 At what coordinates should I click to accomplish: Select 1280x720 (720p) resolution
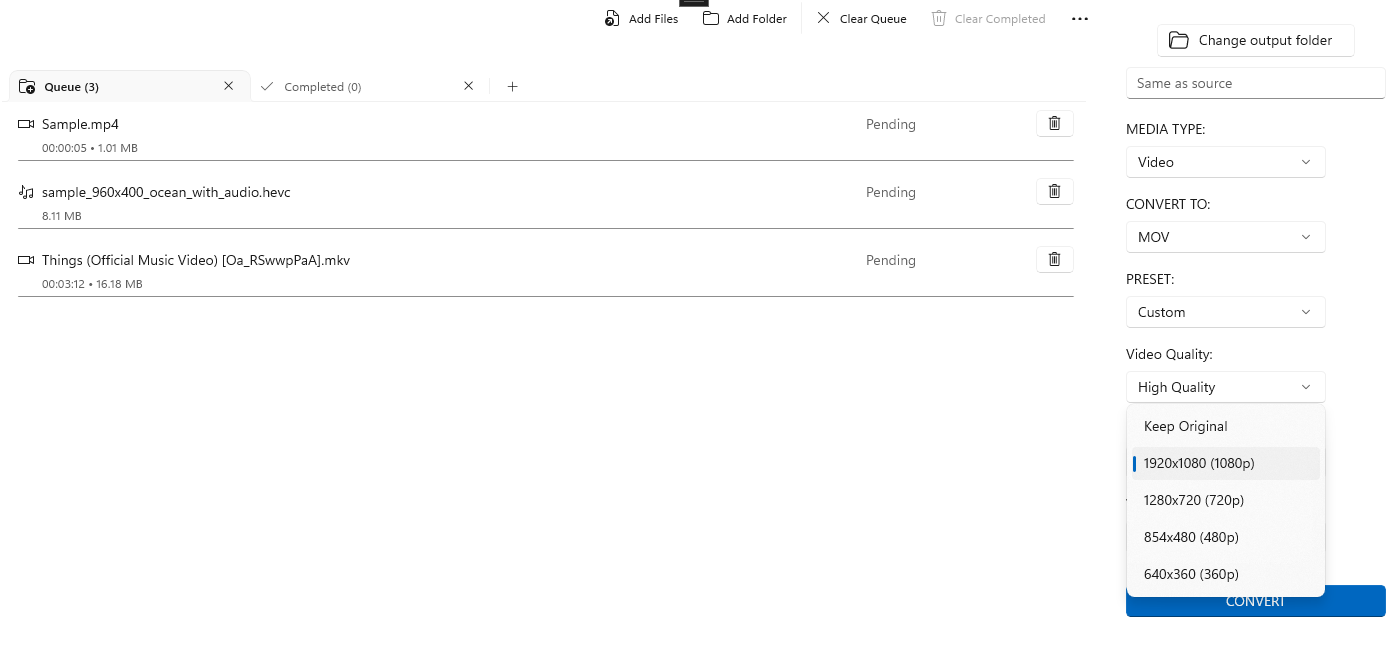pyautogui.click(x=1225, y=500)
